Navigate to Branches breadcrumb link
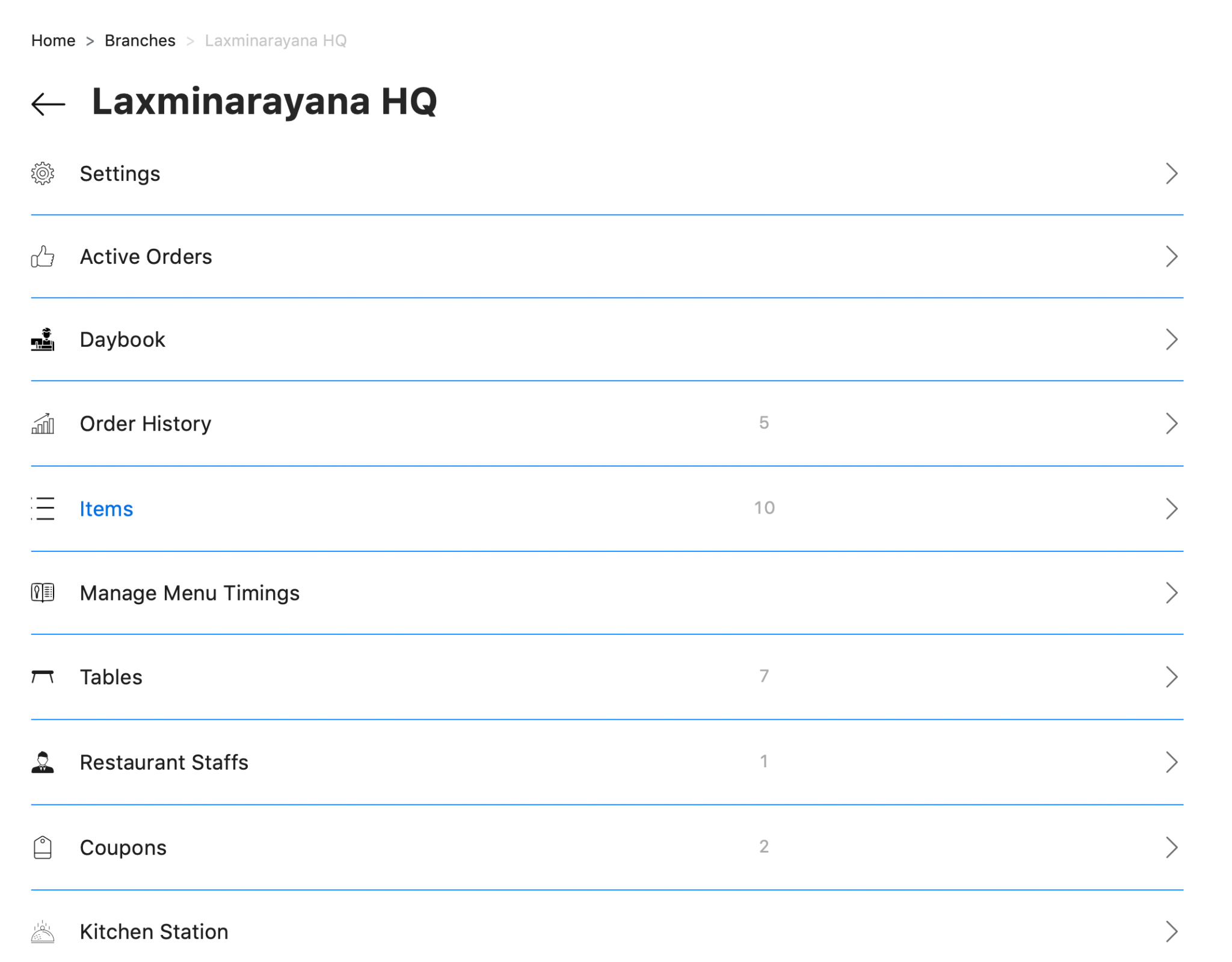The height and width of the screenshot is (962, 1232). coord(140,41)
